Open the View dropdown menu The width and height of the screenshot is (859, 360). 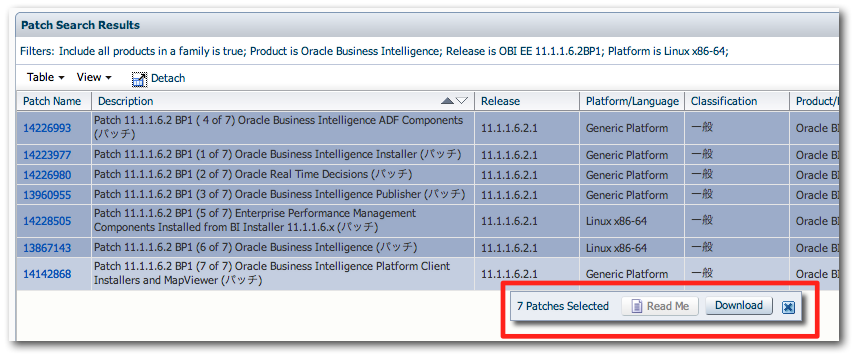(x=94, y=78)
